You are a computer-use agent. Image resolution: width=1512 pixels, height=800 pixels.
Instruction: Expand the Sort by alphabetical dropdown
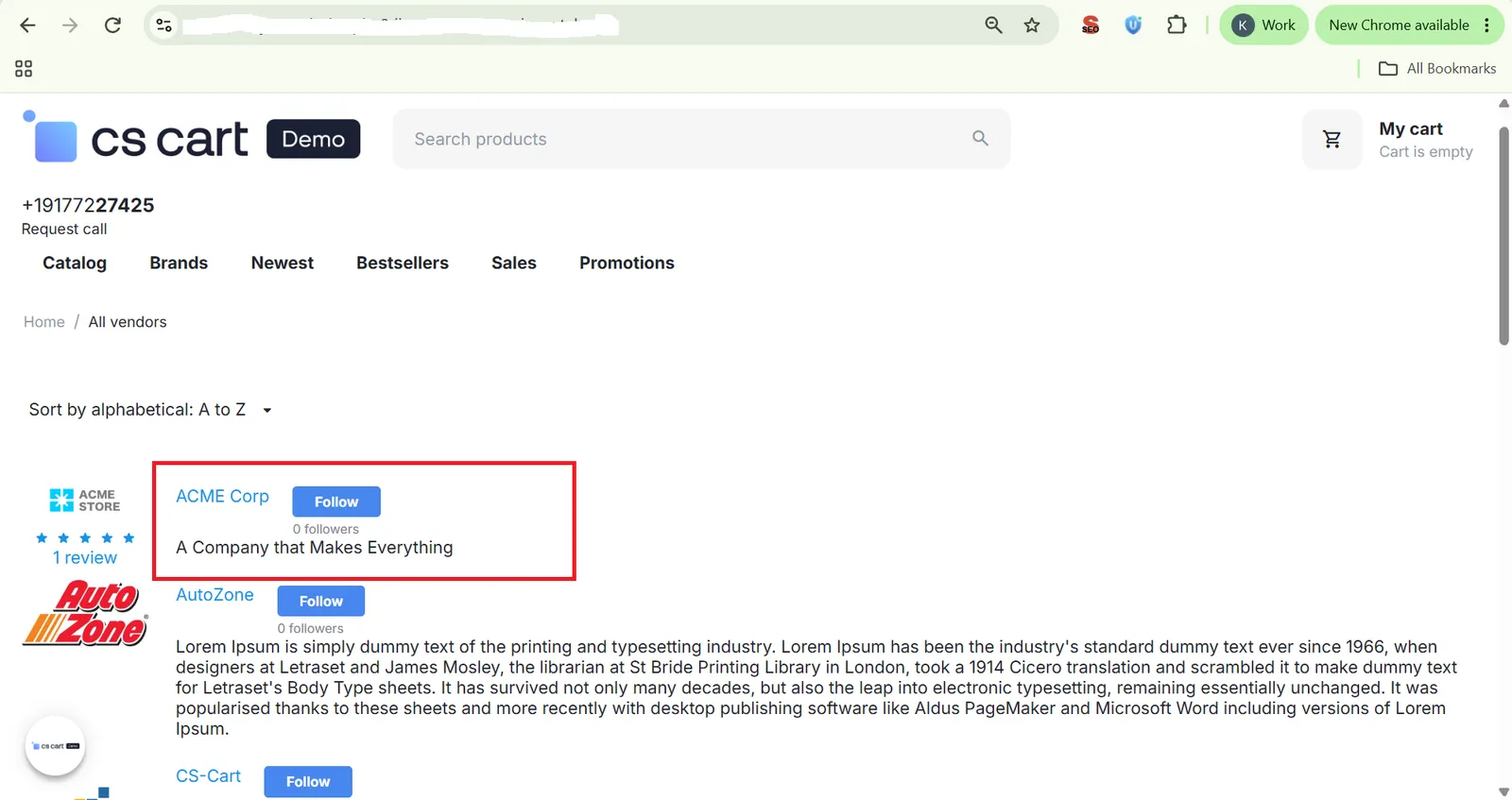[150, 410]
